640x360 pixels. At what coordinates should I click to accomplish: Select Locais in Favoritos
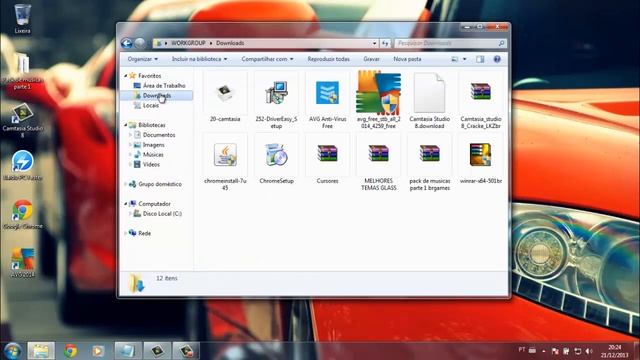click(151, 105)
